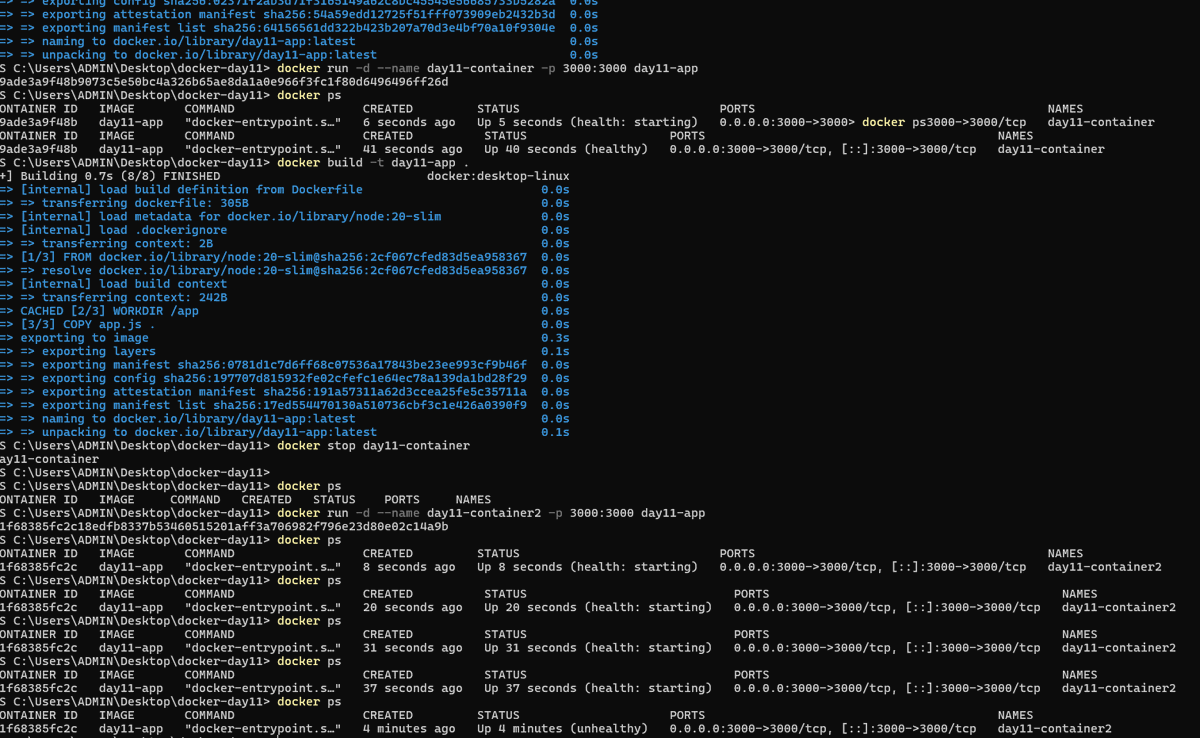Screen dimensions: 1200x738
Task: Click 'exporting manifest list sha256:17ed554470' line
Action: (284, 406)
